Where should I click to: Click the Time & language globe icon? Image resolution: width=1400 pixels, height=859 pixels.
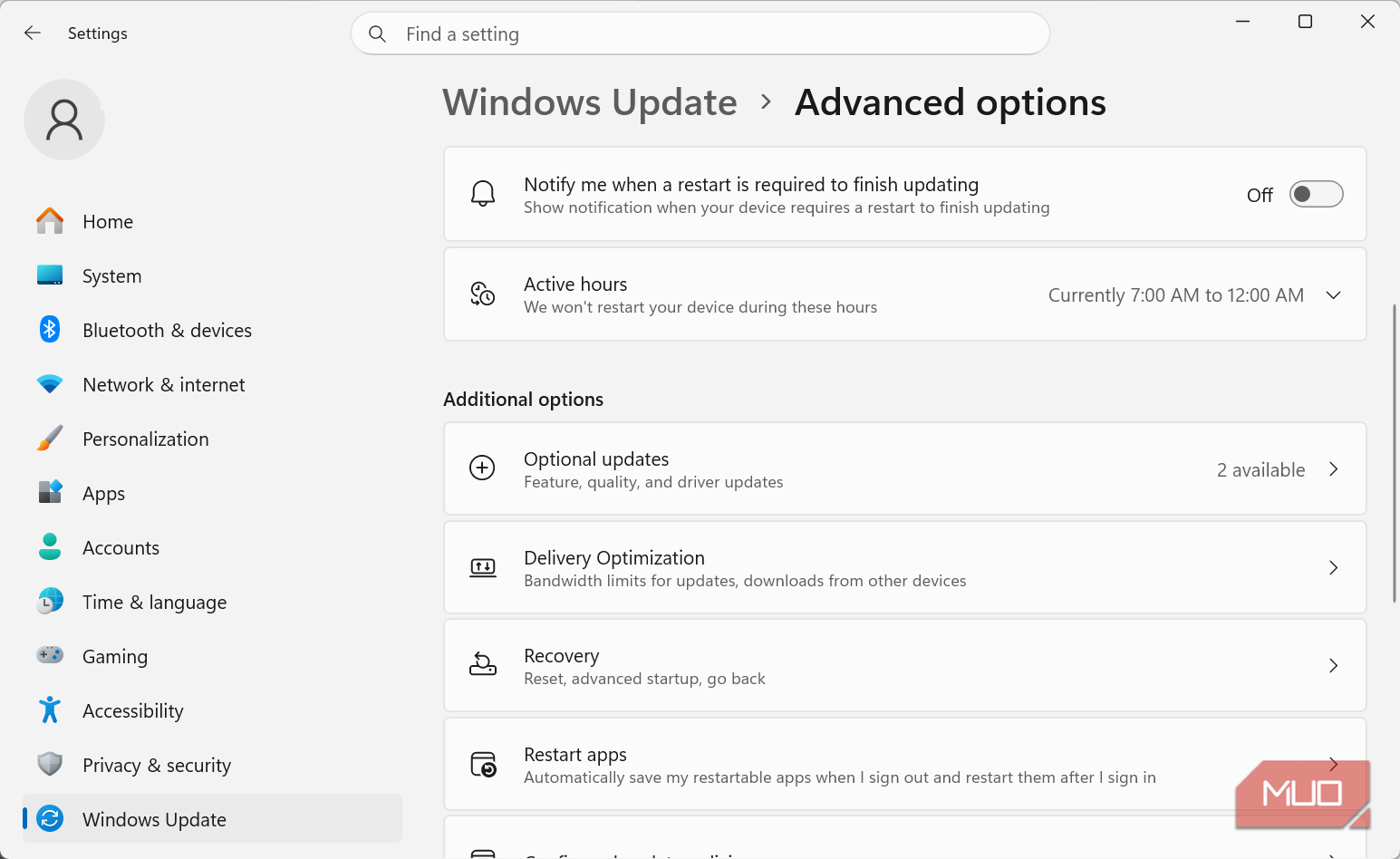(50, 601)
